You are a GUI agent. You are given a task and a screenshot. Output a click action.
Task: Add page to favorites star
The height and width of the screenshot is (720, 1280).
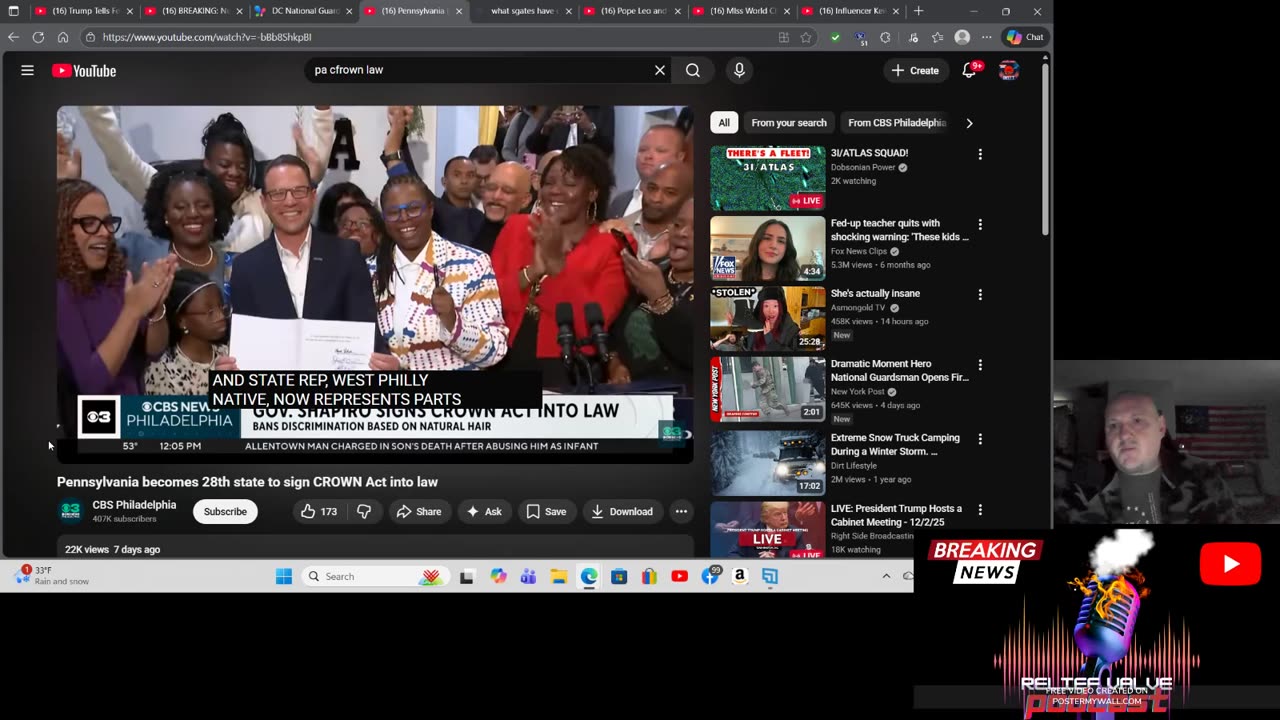pyautogui.click(x=806, y=37)
